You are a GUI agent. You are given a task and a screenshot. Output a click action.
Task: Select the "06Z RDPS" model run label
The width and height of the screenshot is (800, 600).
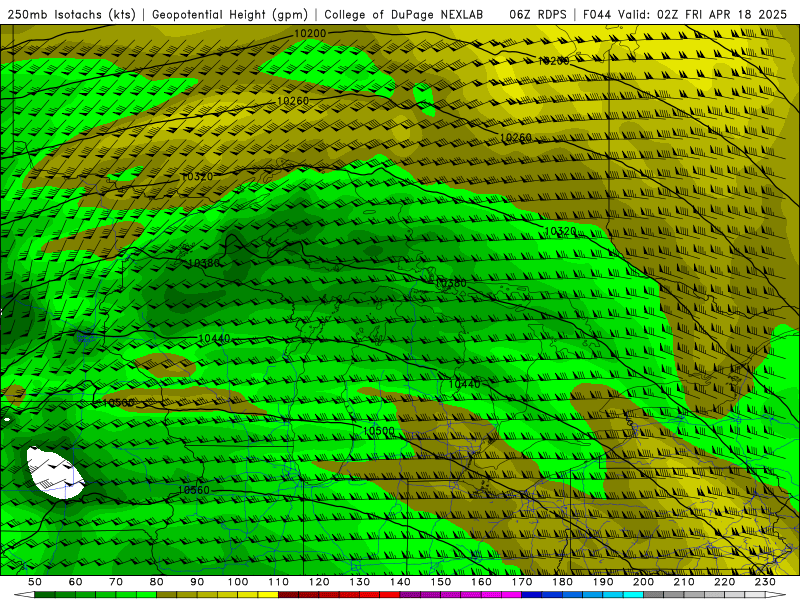pos(537,15)
